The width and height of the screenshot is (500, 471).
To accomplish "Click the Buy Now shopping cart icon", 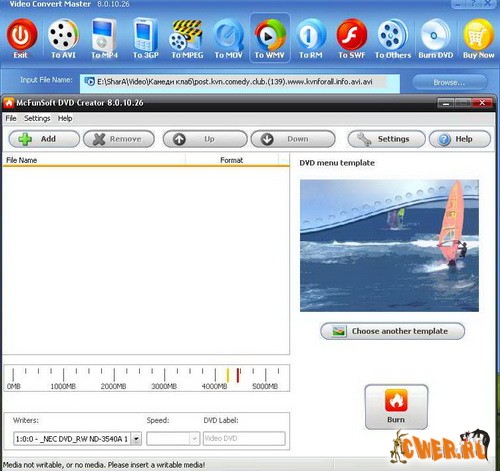I will click(478, 35).
